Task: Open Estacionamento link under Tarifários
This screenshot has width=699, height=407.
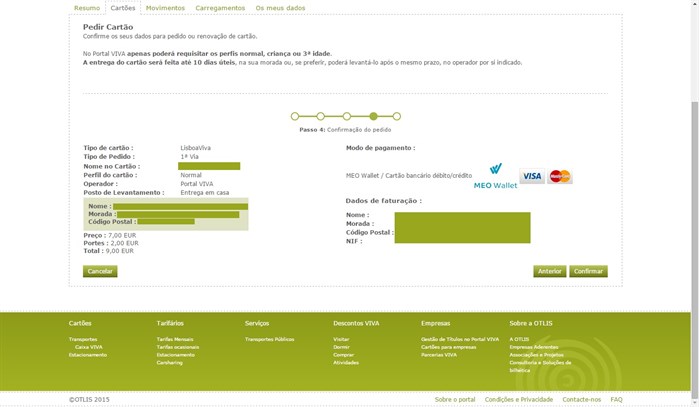Action: [176, 355]
